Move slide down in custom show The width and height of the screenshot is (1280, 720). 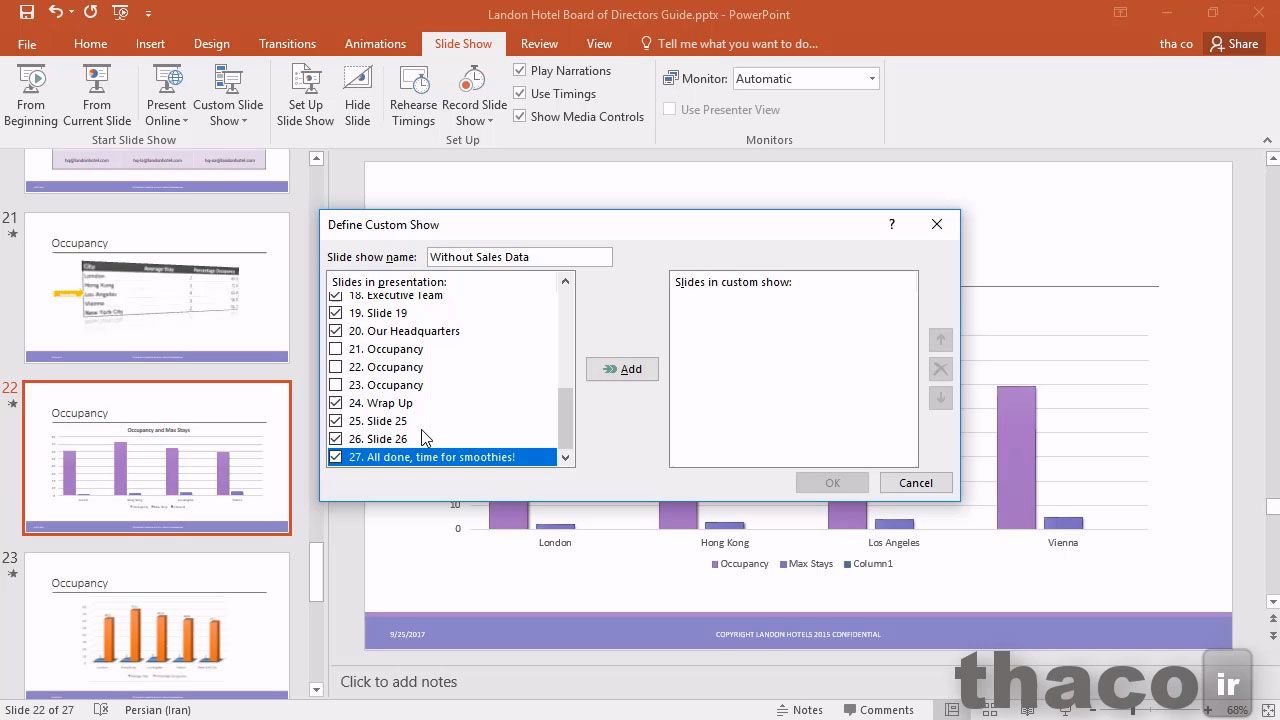tap(940, 398)
